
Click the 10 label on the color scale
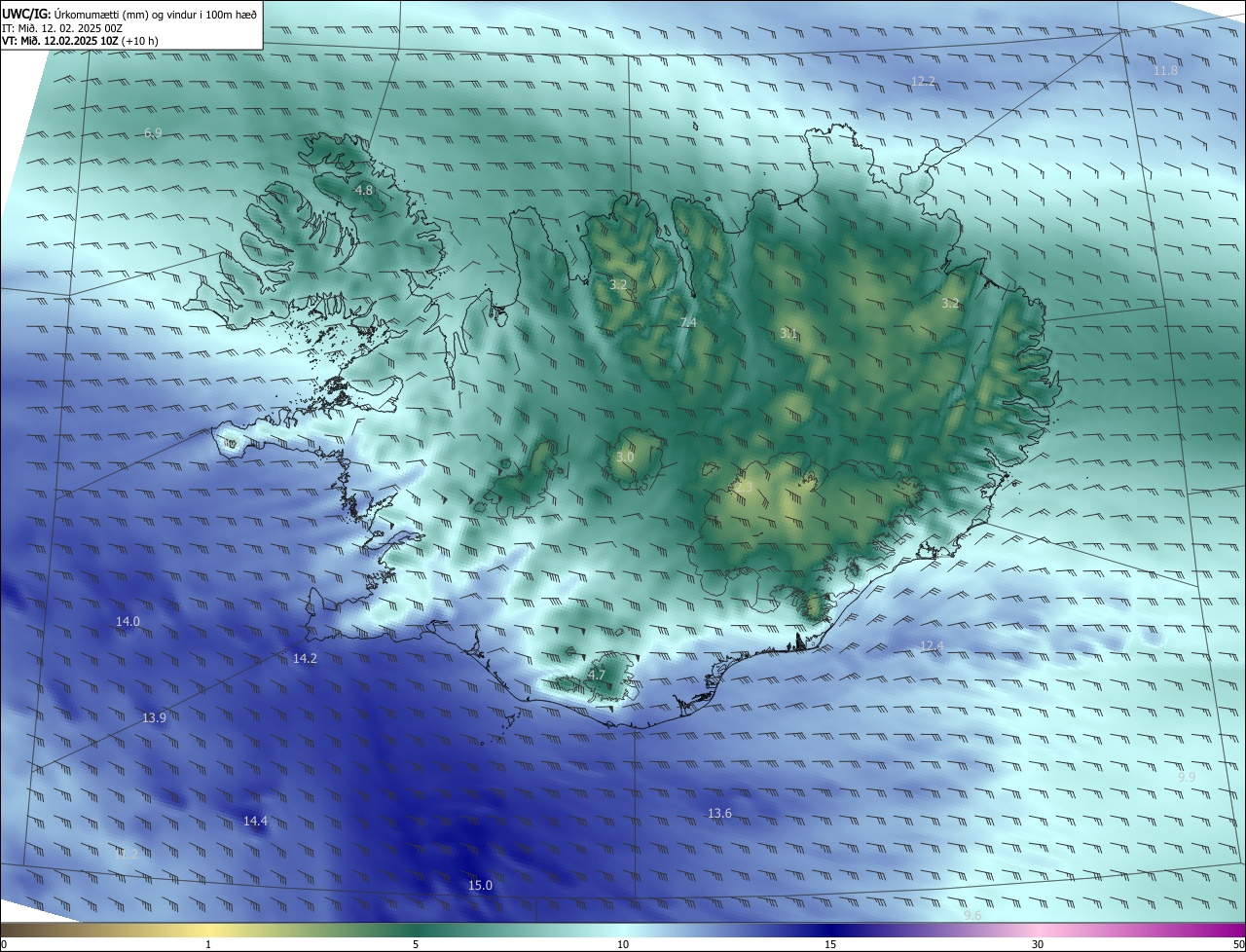(x=623, y=944)
